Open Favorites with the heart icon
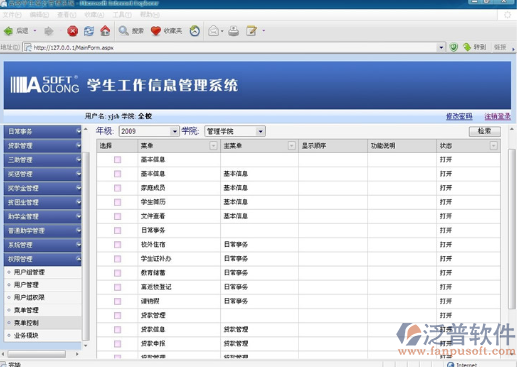The width and height of the screenshot is (526, 367). (x=156, y=31)
